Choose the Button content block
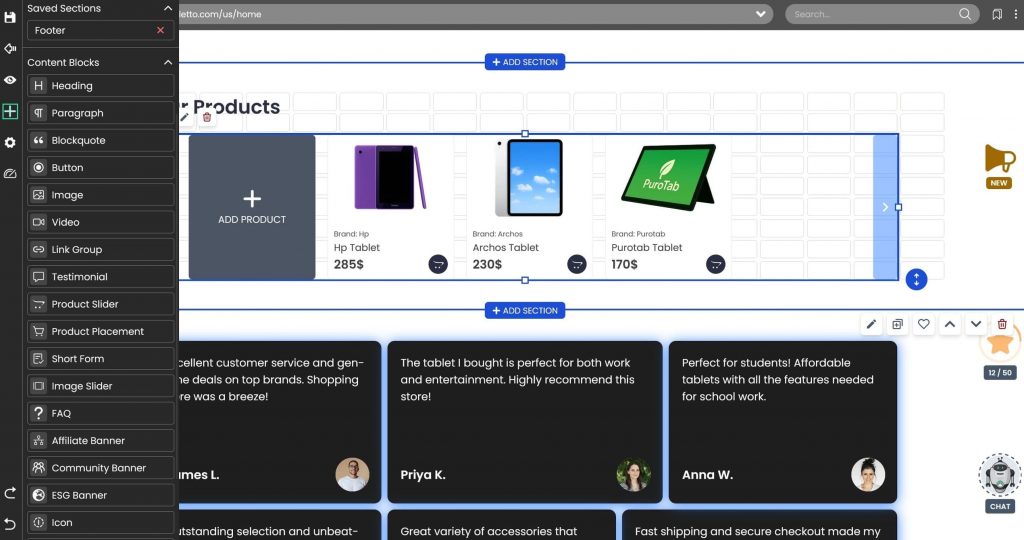 click(101, 168)
